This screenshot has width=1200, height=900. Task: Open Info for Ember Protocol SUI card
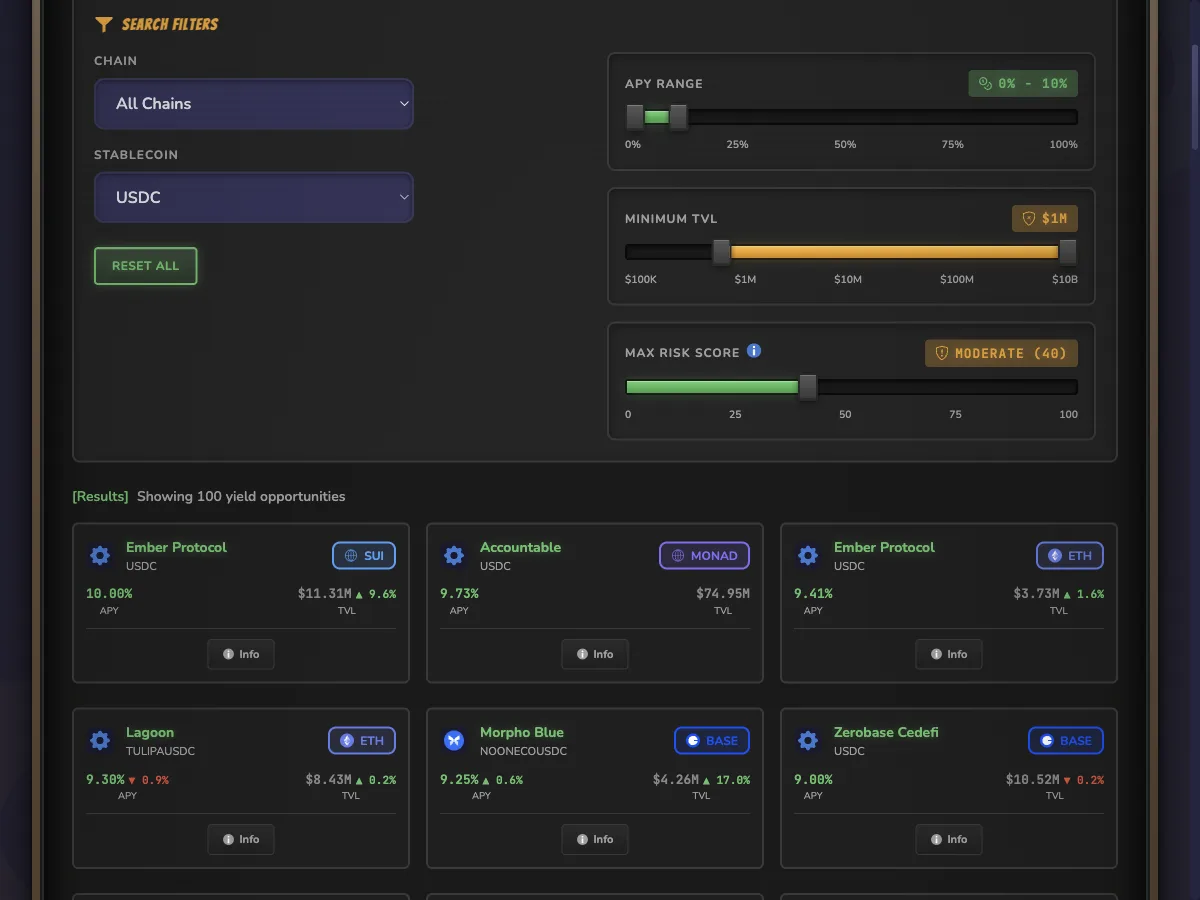[x=241, y=654]
